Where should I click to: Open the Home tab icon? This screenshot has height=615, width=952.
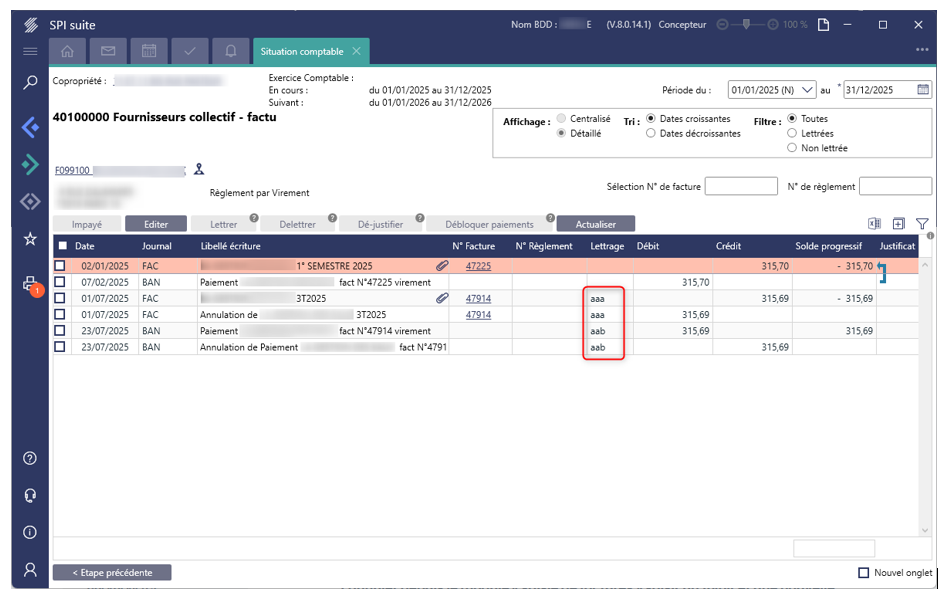pos(68,51)
